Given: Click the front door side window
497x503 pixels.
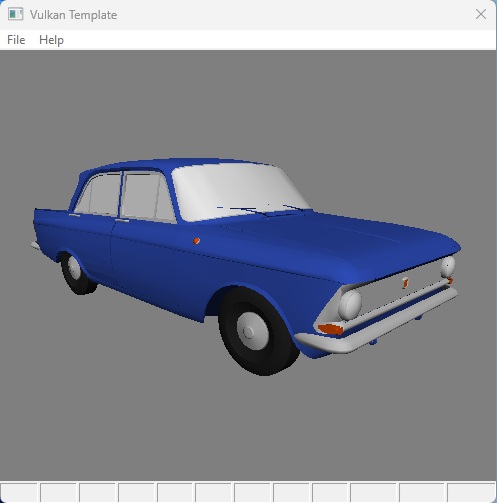Looking at the screenshot, I should tap(146, 197).
